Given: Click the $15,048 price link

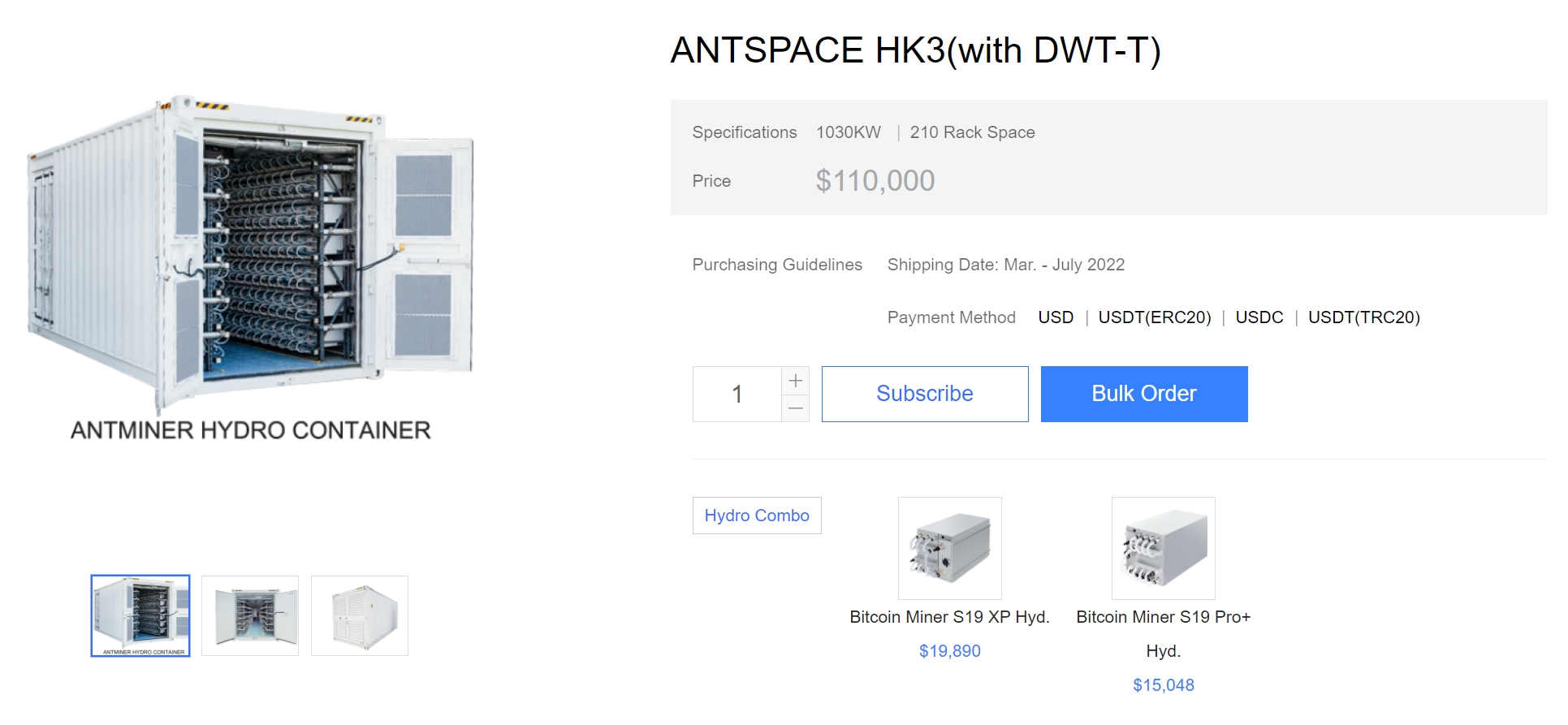Looking at the screenshot, I should [x=1163, y=685].
